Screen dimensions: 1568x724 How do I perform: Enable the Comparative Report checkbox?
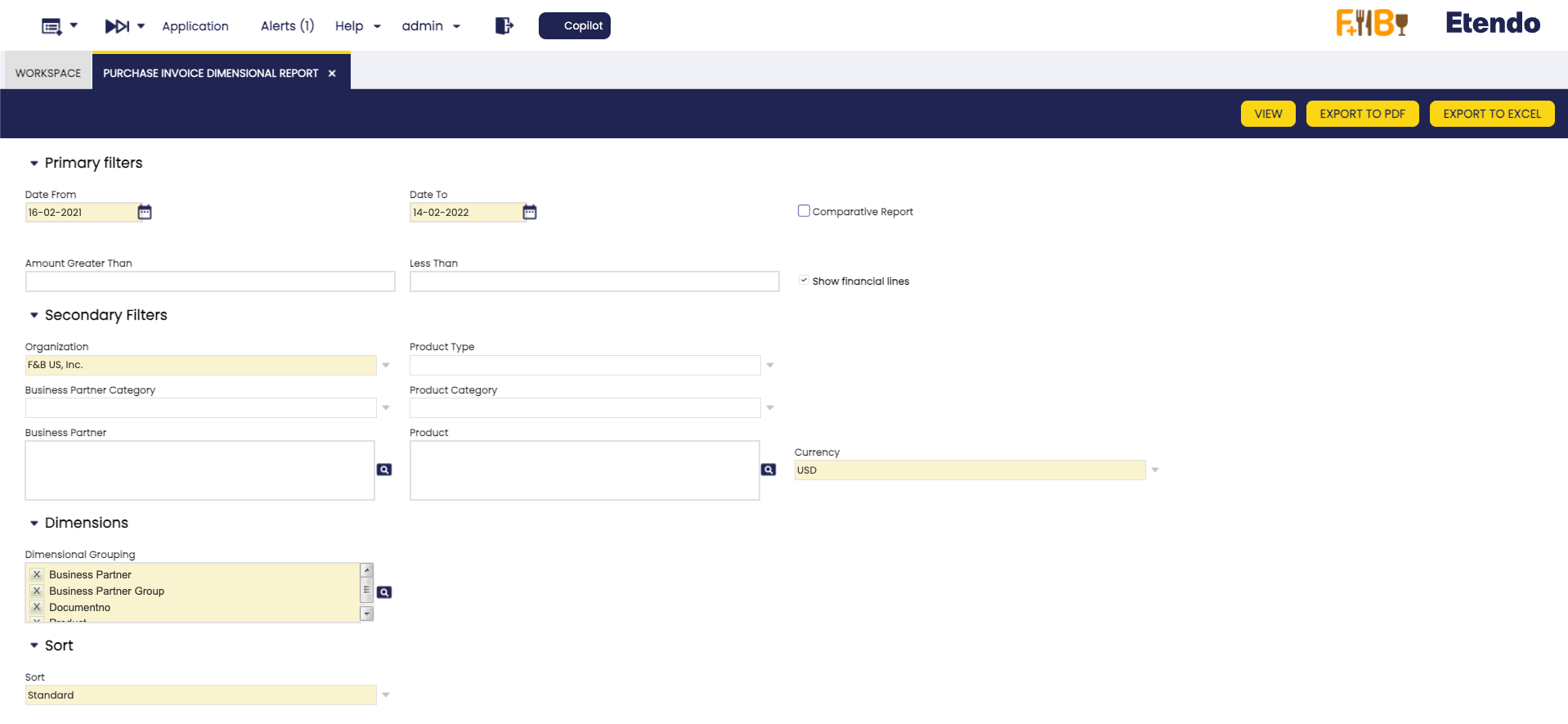(x=804, y=211)
